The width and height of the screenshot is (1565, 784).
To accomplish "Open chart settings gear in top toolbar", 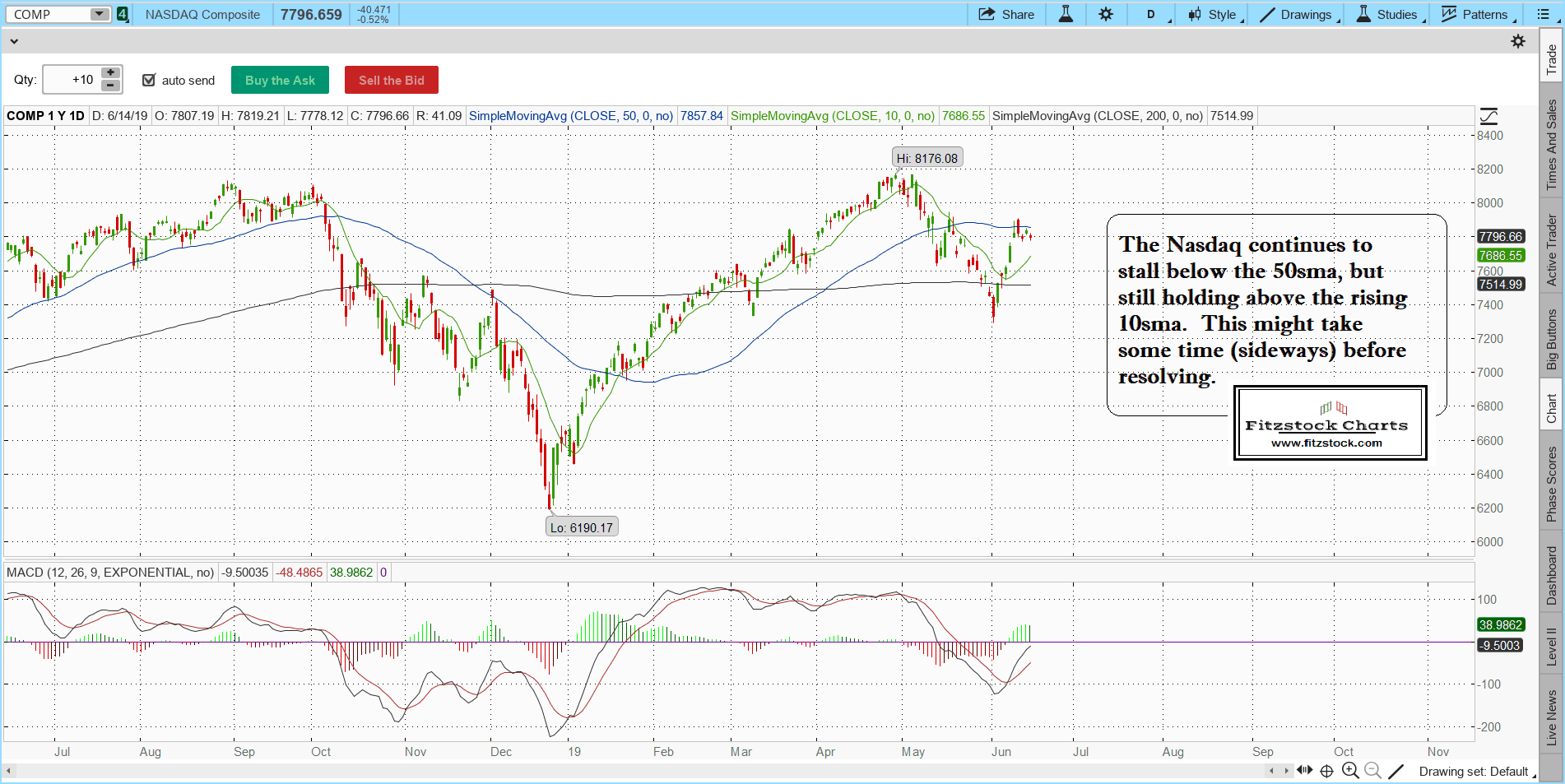I will 1106,14.
